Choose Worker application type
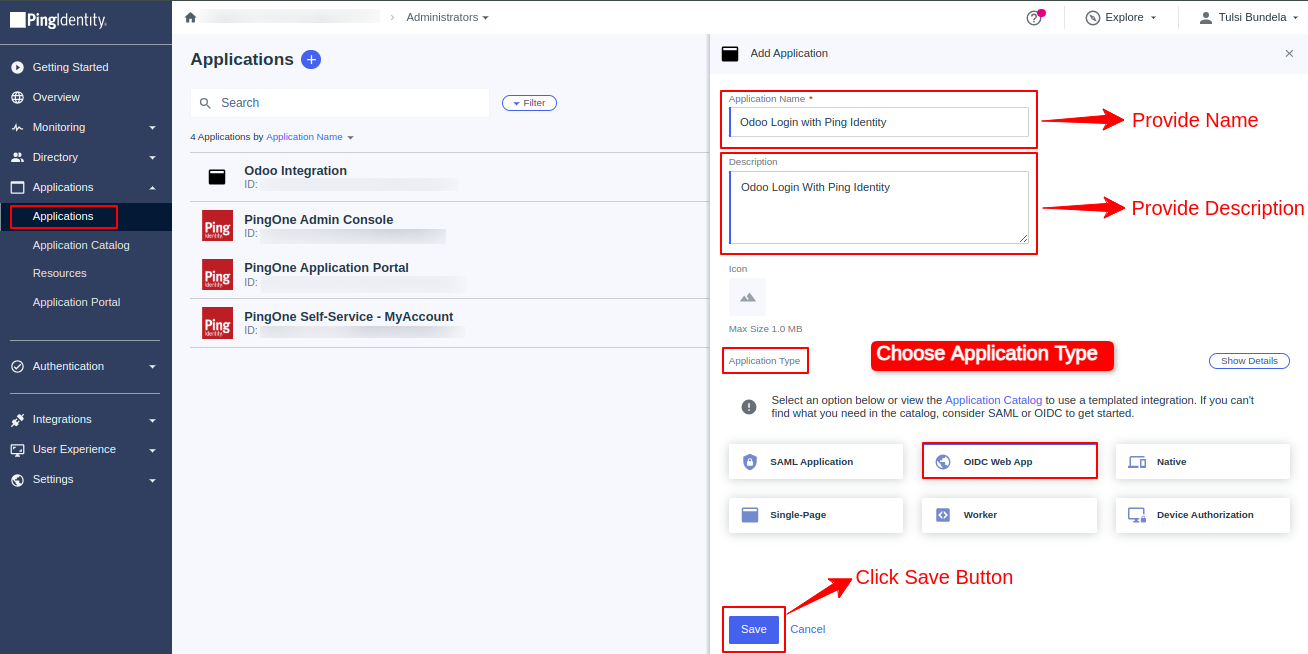1308x654 pixels. tap(1009, 515)
